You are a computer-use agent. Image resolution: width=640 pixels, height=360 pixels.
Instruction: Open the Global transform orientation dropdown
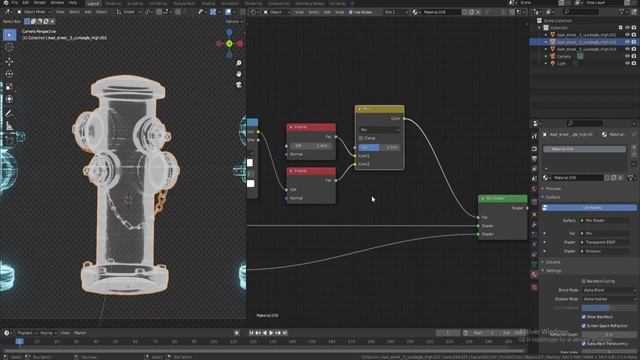pyautogui.click(x=128, y=12)
